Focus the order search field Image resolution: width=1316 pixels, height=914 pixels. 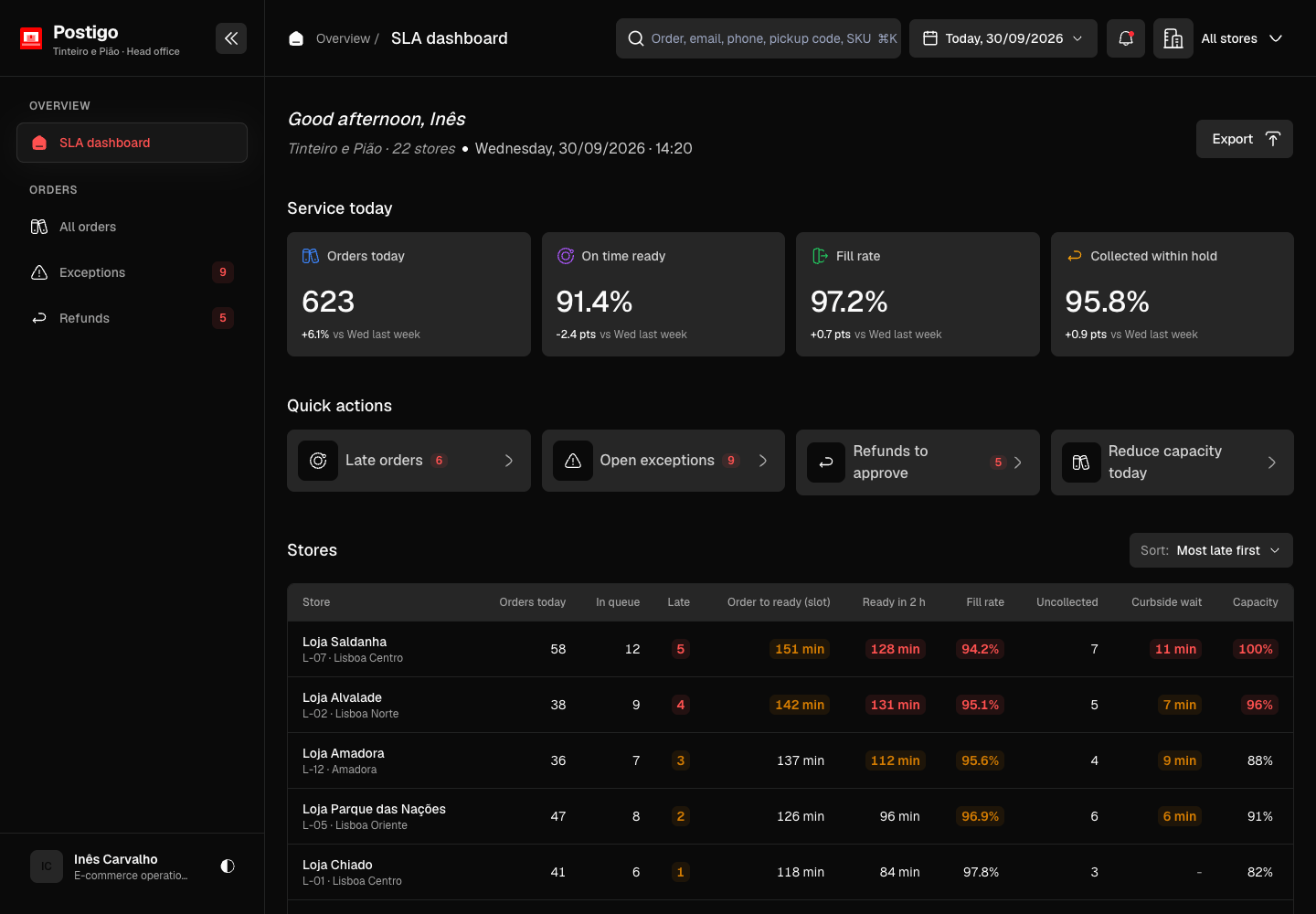coord(759,38)
